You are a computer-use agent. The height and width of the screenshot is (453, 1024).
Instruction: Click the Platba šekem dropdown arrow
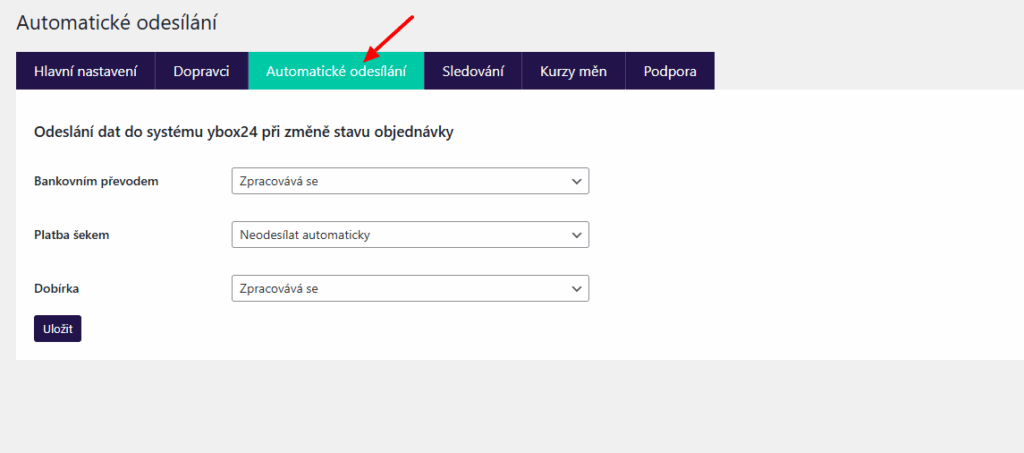click(576, 235)
